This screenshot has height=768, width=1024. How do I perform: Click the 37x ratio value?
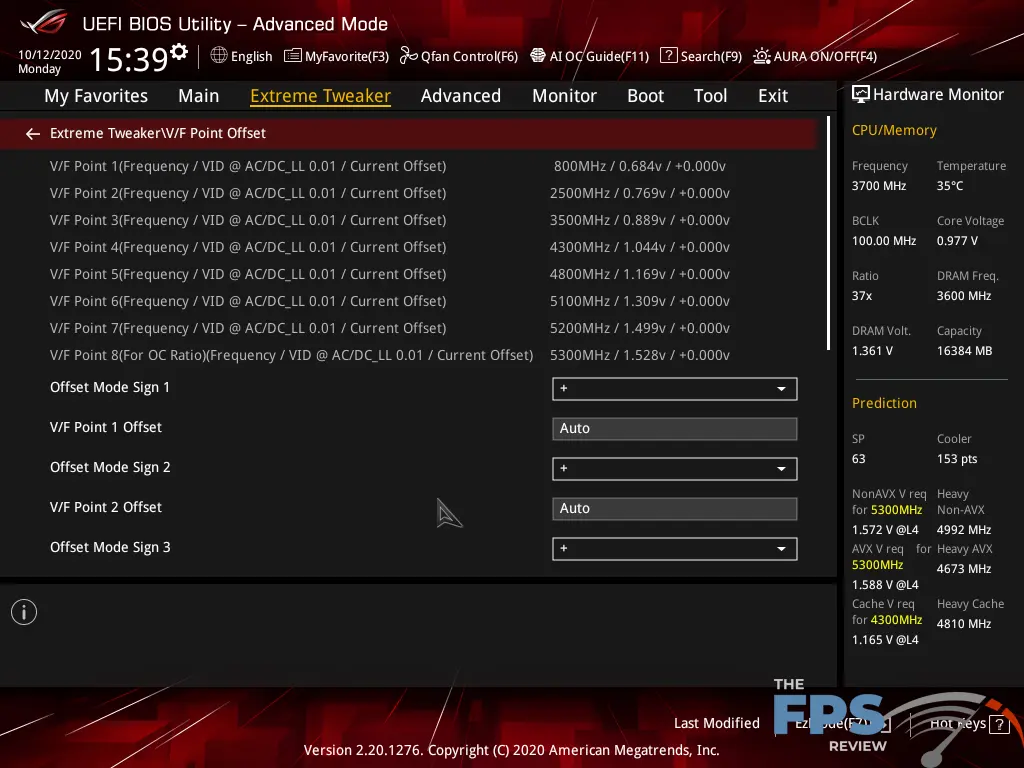pos(861,296)
